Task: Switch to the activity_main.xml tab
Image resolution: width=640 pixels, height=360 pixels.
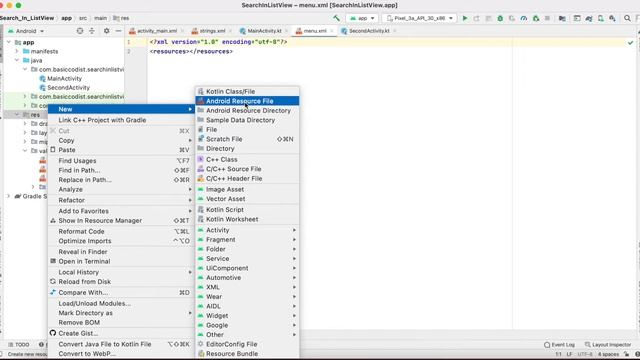Action: [x=157, y=31]
